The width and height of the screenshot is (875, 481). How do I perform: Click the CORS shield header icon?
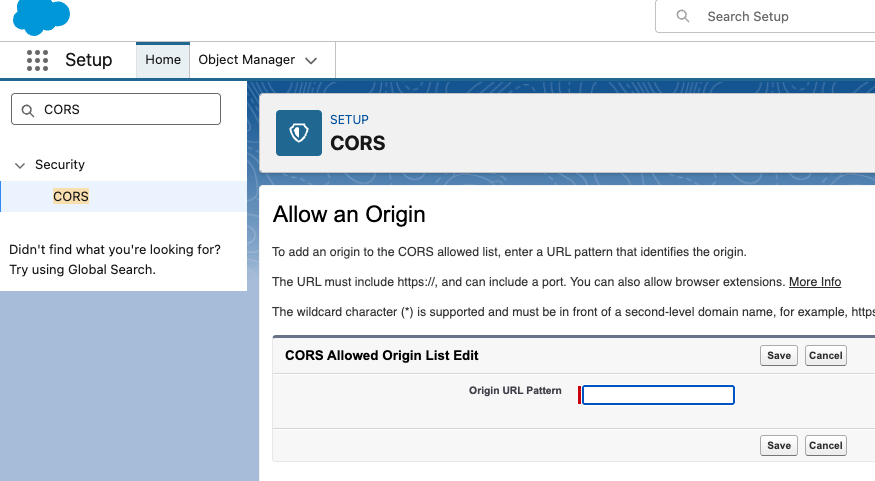pyautogui.click(x=299, y=133)
